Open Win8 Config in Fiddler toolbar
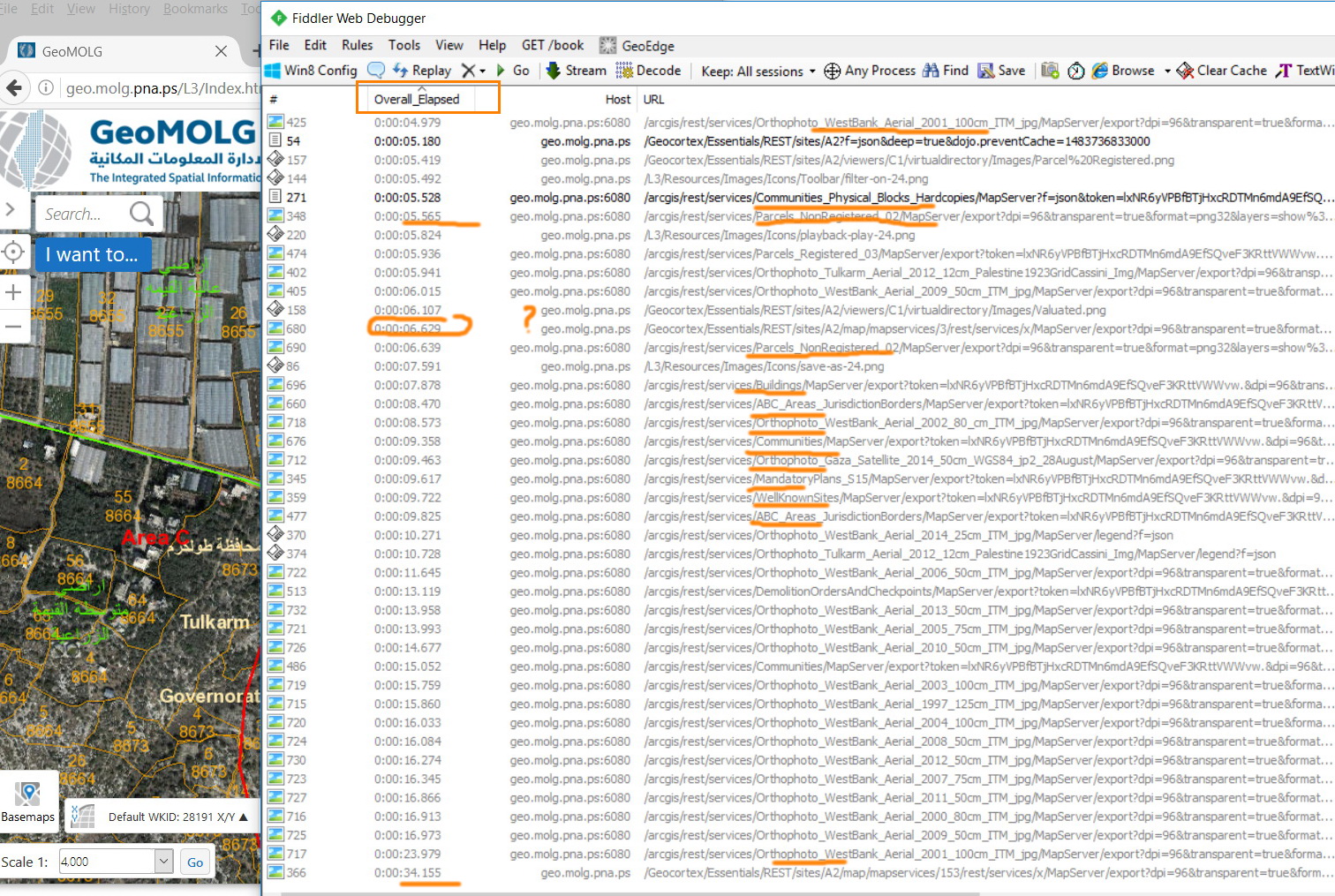 point(311,71)
